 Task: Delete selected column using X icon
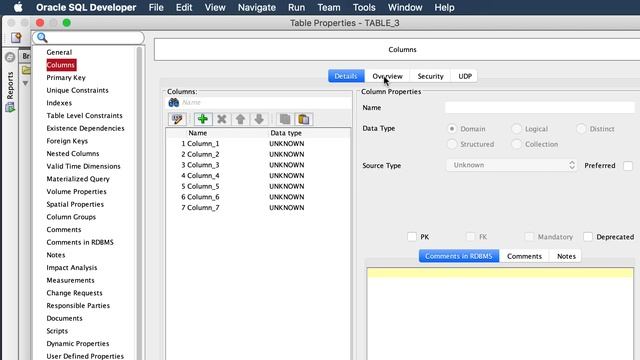[222, 119]
